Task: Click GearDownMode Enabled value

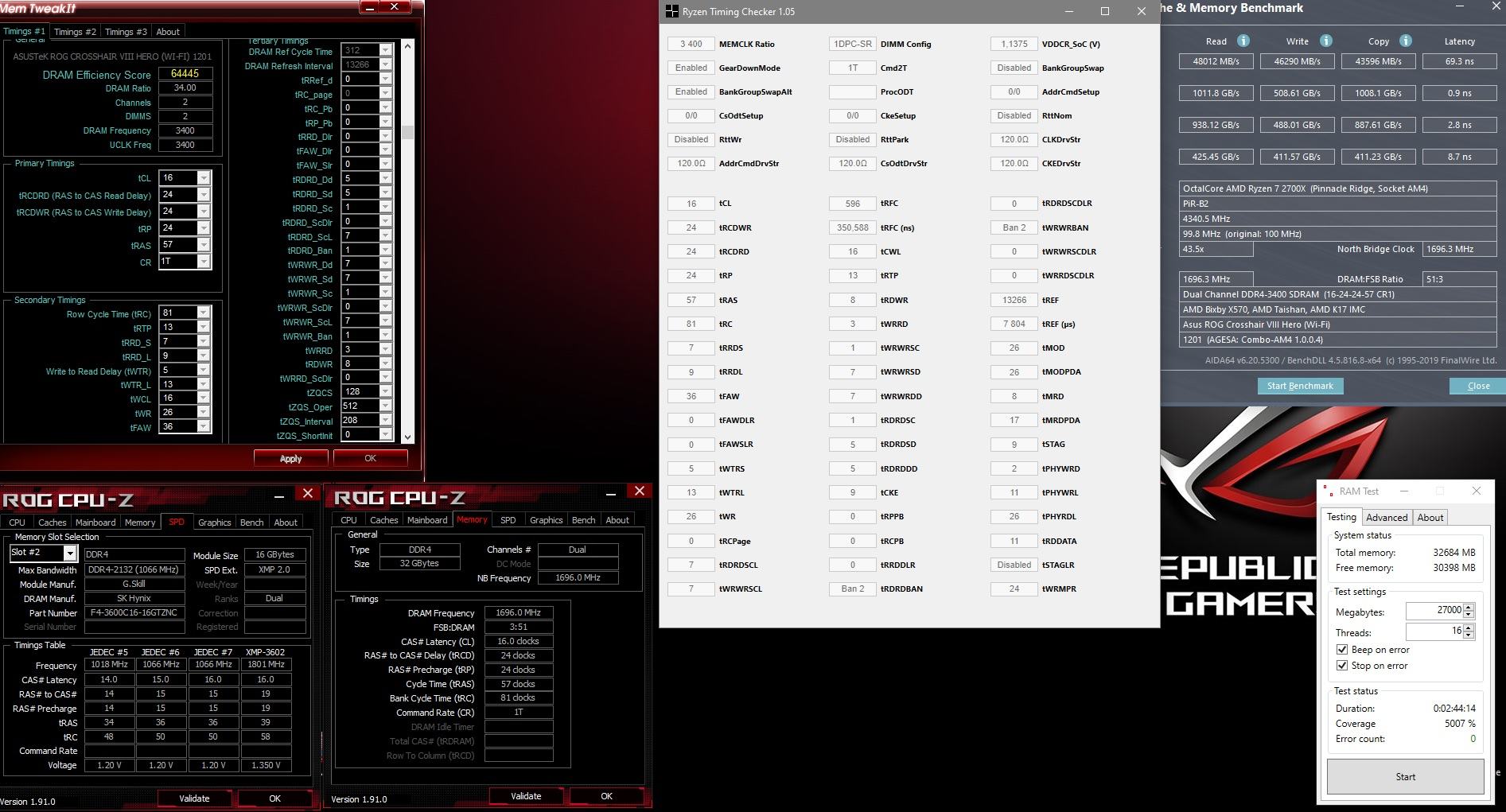Action: pos(691,68)
